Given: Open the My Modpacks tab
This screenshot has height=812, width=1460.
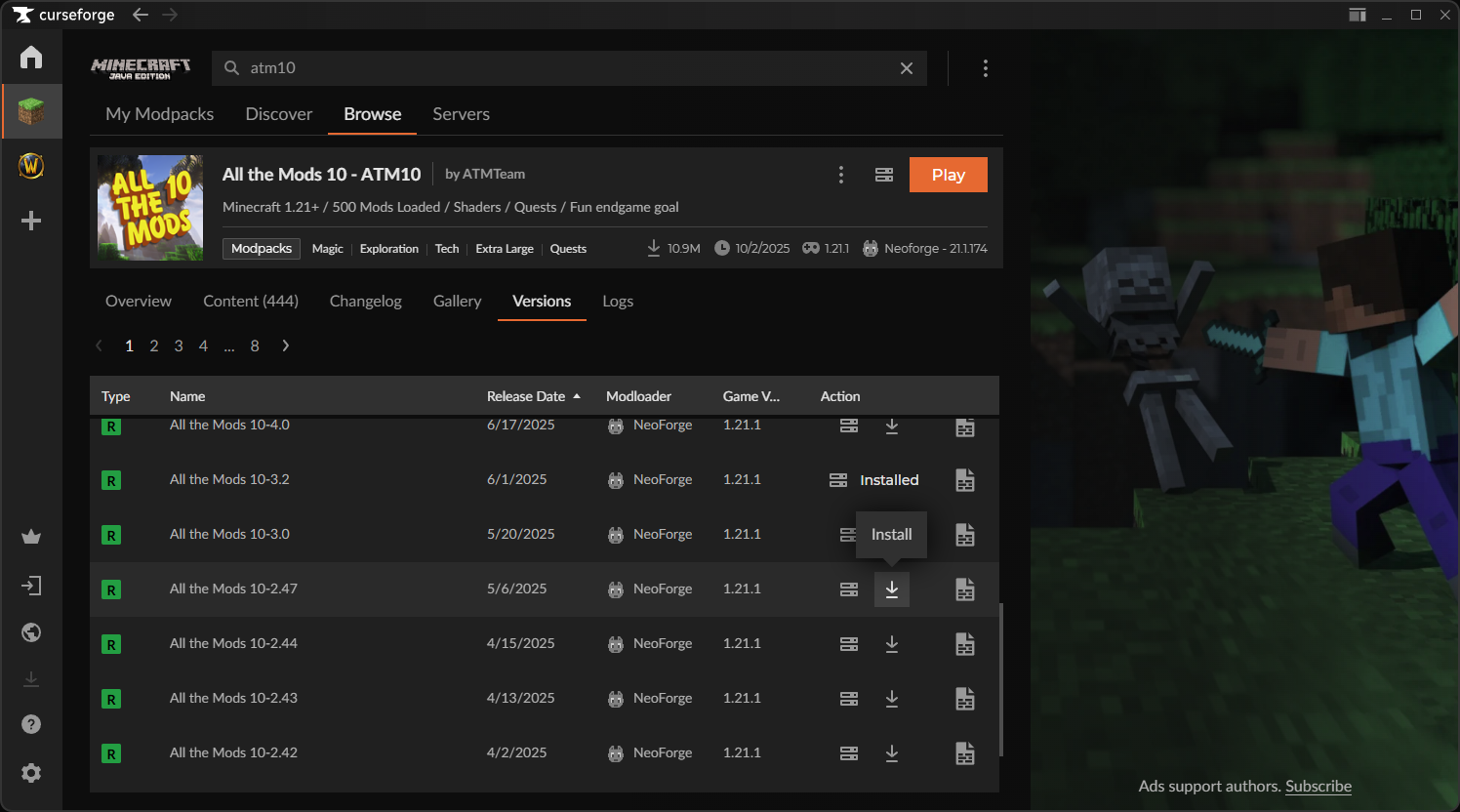Looking at the screenshot, I should (x=159, y=114).
